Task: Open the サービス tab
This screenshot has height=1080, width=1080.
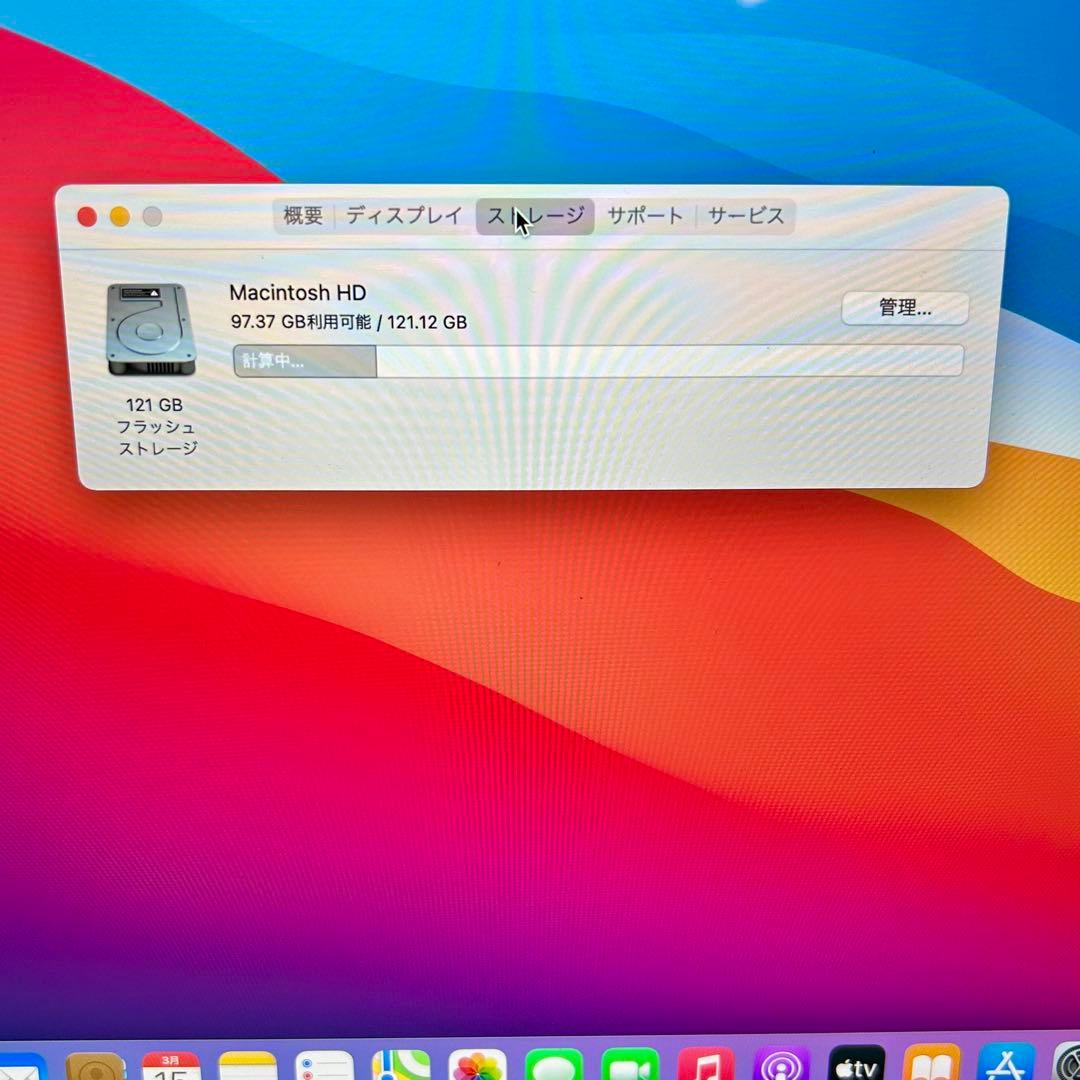Action: pyautogui.click(x=746, y=216)
